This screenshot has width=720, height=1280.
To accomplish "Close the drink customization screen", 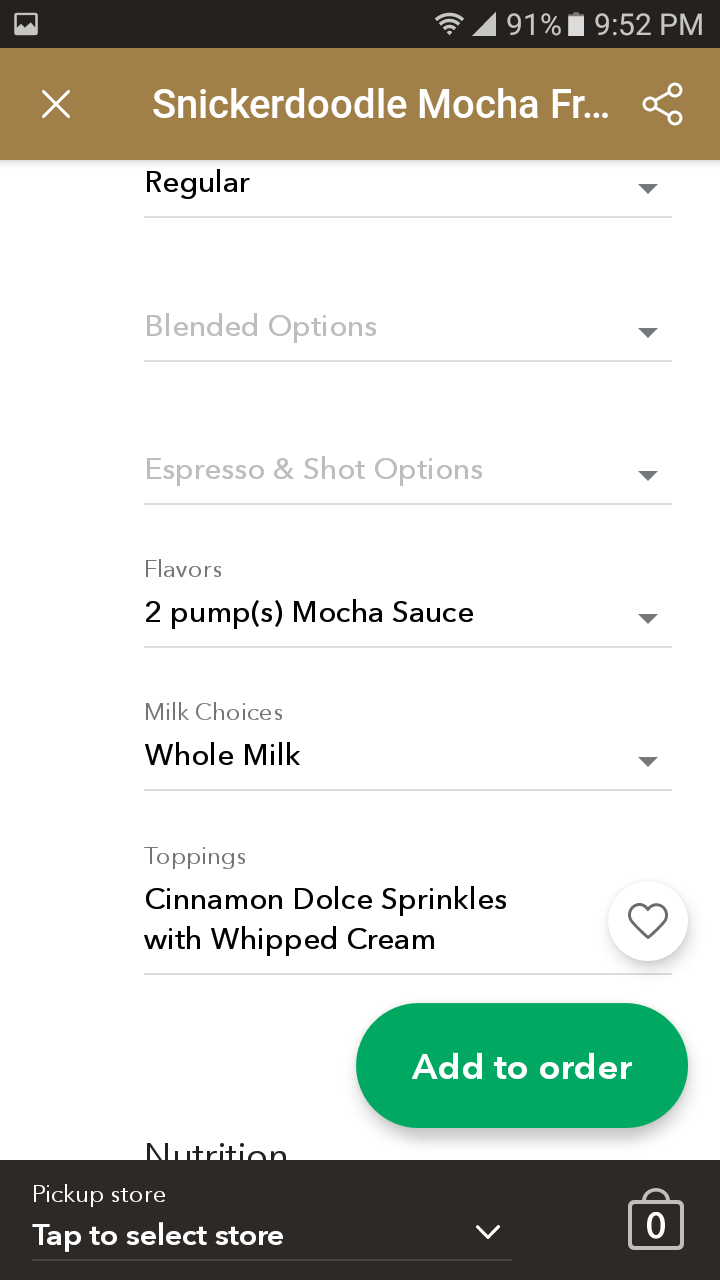I will [56, 104].
